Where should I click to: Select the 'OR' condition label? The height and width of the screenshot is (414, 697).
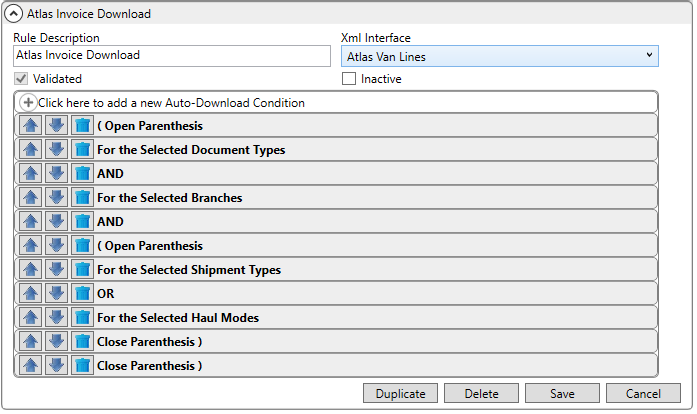coord(106,293)
